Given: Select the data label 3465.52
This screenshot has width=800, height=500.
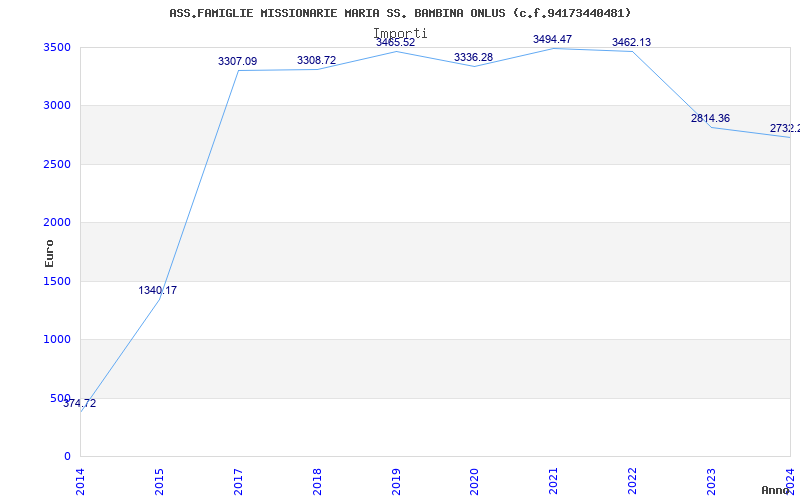Looking at the screenshot, I should 395,42.
